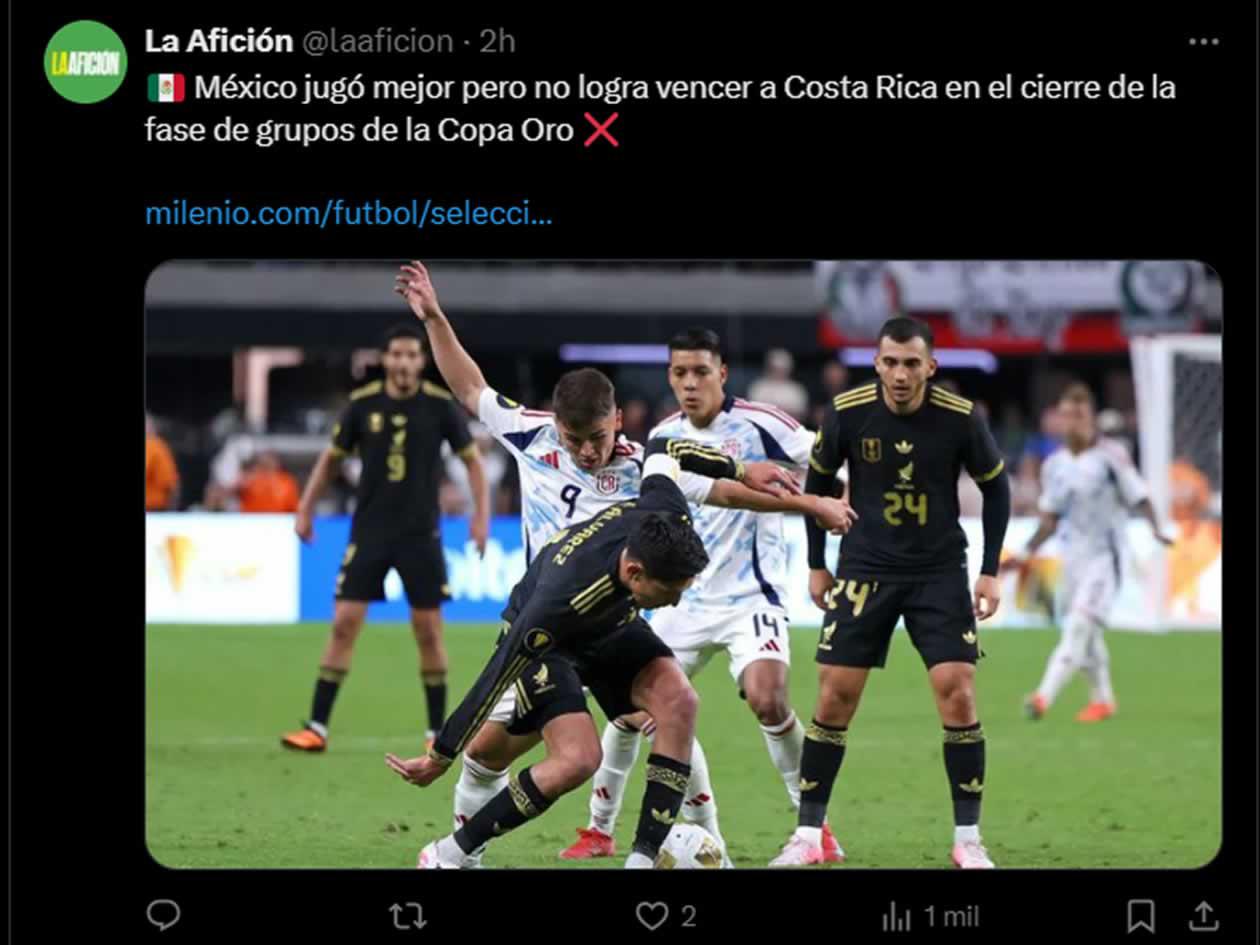Click the like count 2
The height and width of the screenshot is (945, 1260).
pos(689,916)
